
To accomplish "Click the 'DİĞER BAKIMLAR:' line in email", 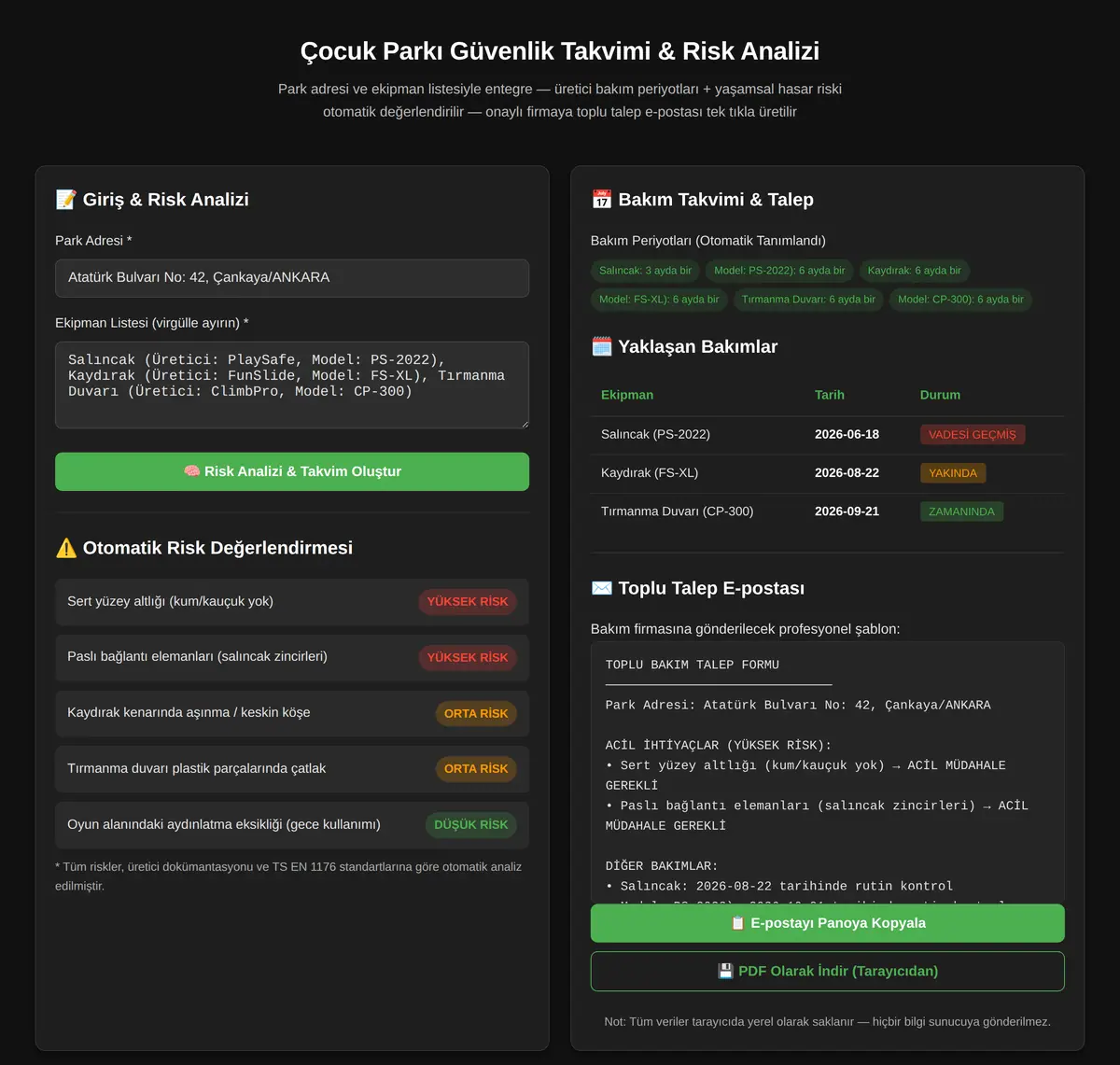I will tap(662, 866).
